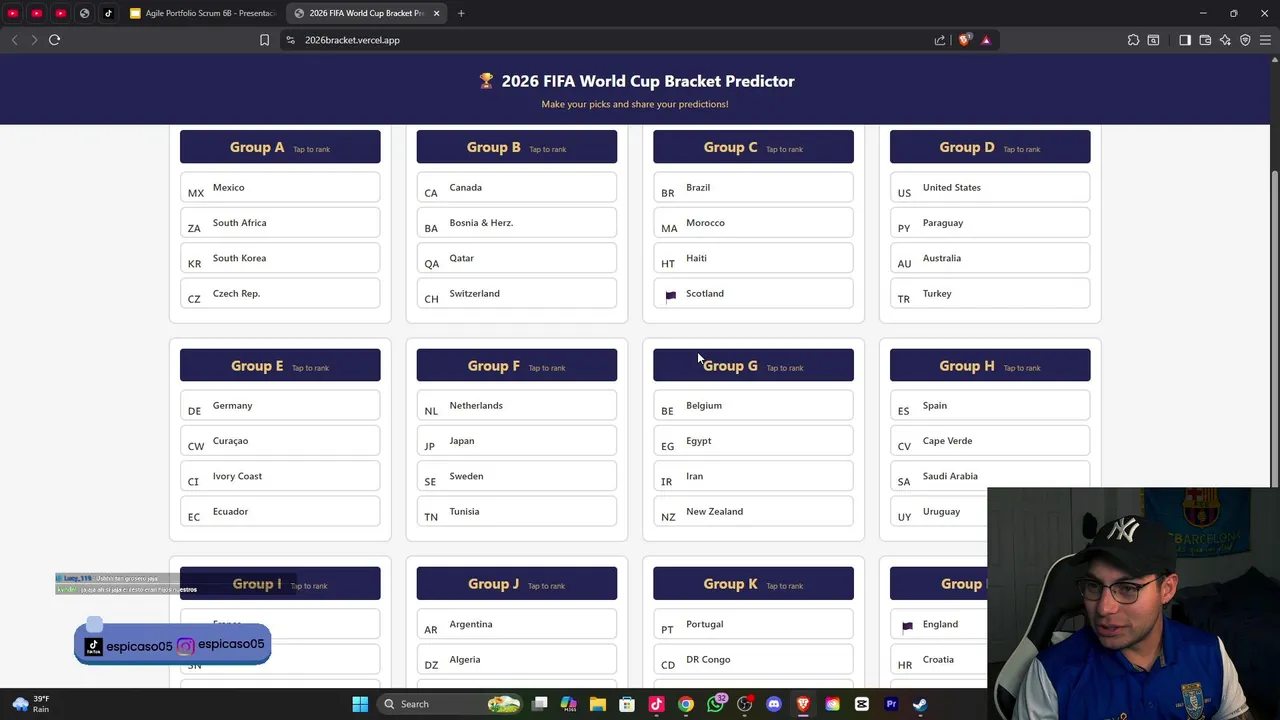Open Steam from the taskbar
Image resolution: width=1280 pixels, height=720 pixels.
tap(920, 704)
